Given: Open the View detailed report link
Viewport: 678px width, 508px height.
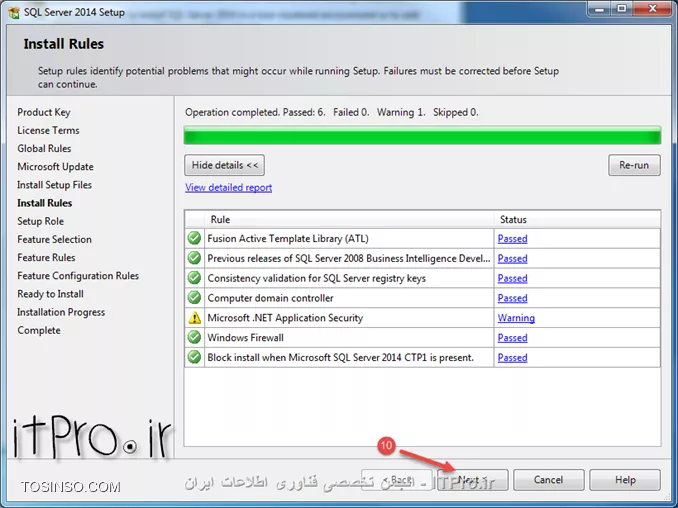Looking at the screenshot, I should (228, 188).
